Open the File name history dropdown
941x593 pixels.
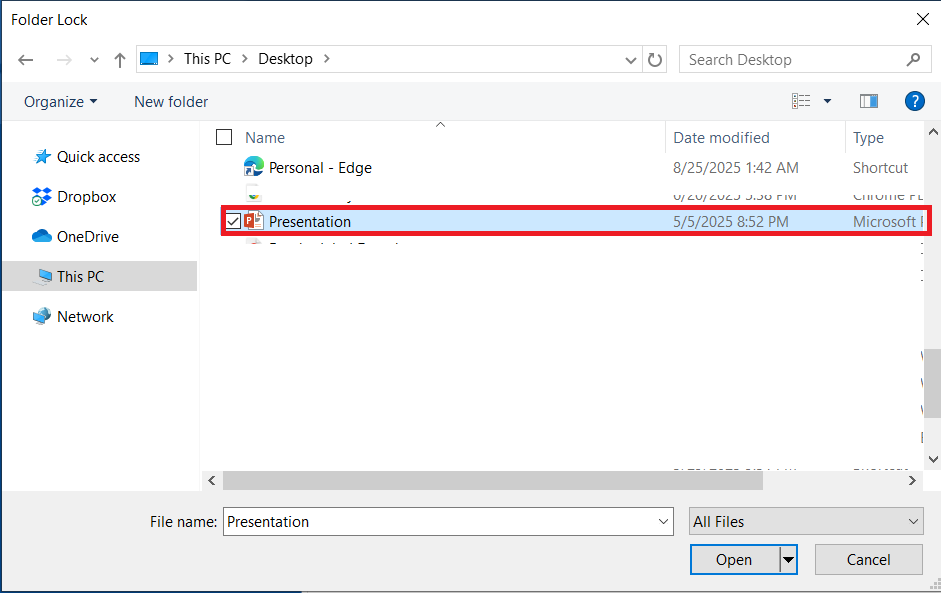665,521
